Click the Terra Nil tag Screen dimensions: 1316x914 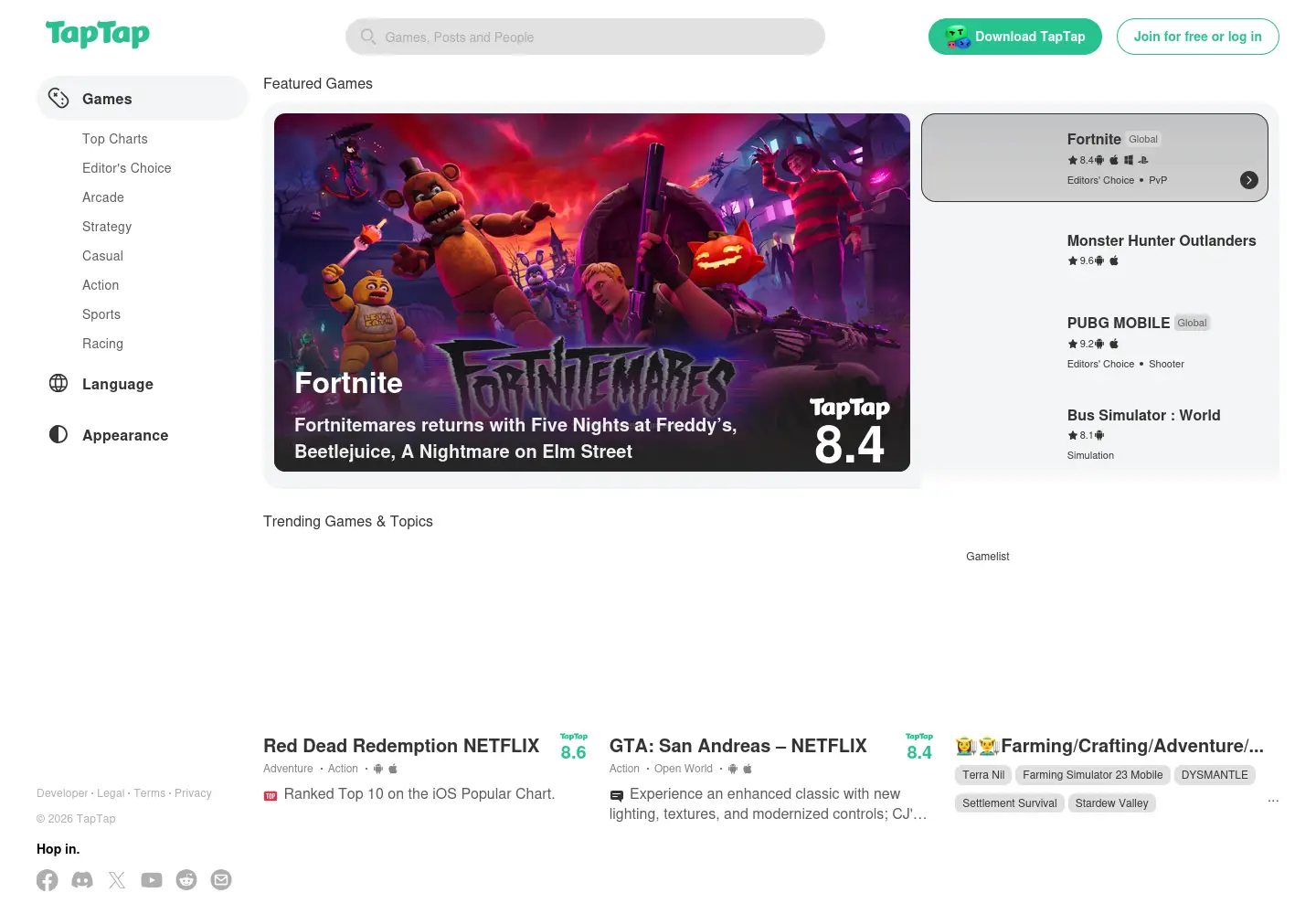983,775
